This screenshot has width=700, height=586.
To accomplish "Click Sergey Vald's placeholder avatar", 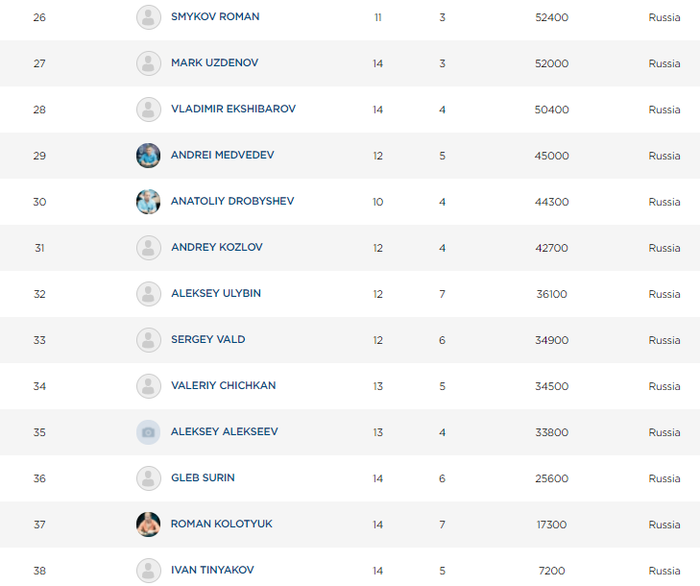I will [x=148, y=340].
